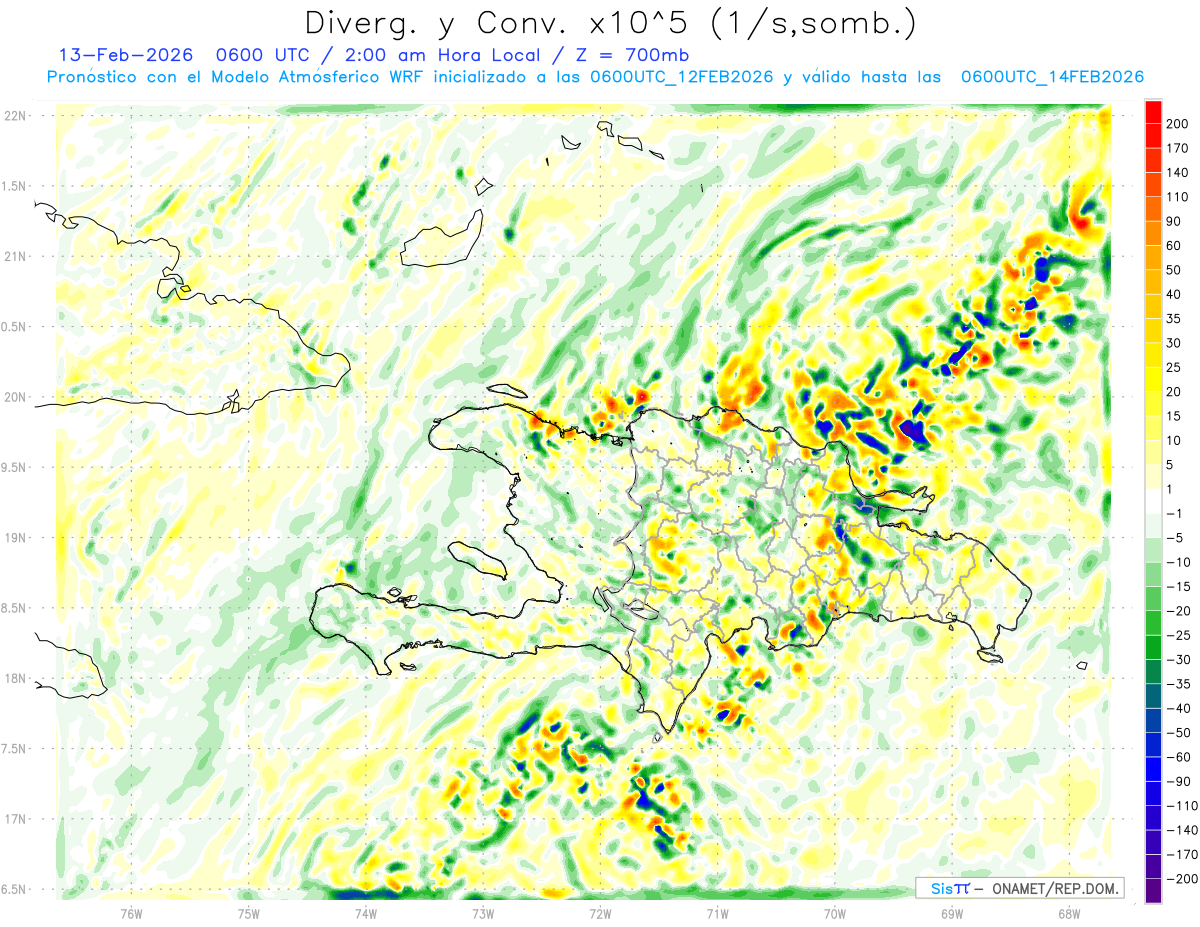Click the "19N" latitude label
This screenshot has height=927, width=1200.
click(x=15, y=538)
